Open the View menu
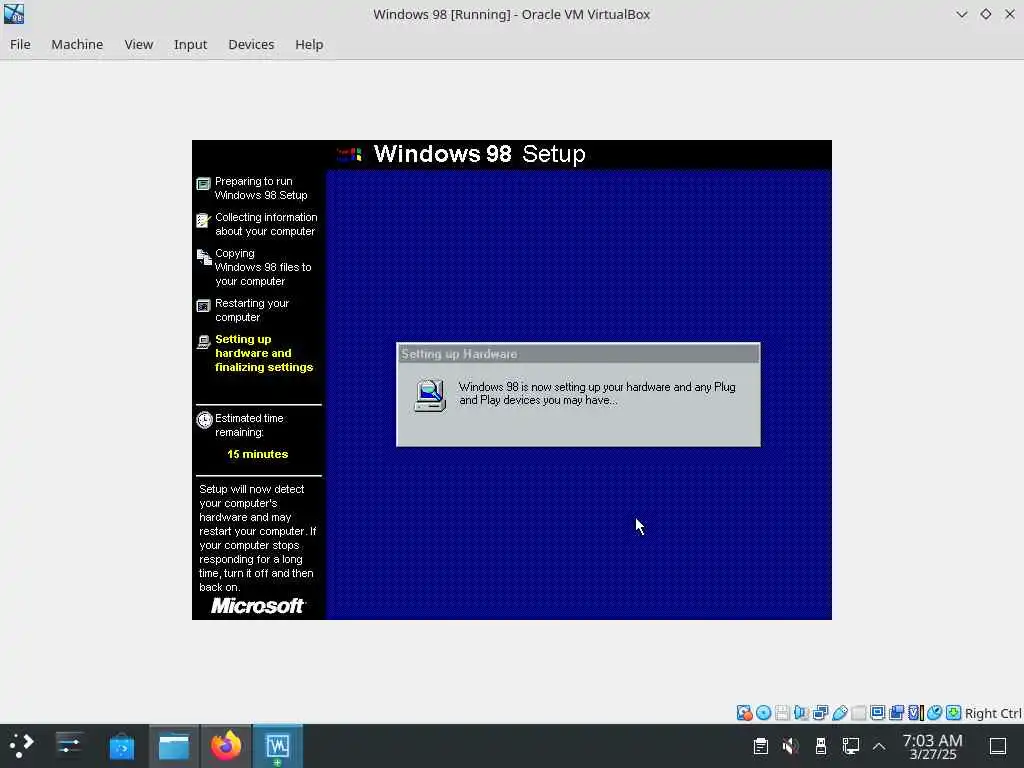 (x=138, y=44)
